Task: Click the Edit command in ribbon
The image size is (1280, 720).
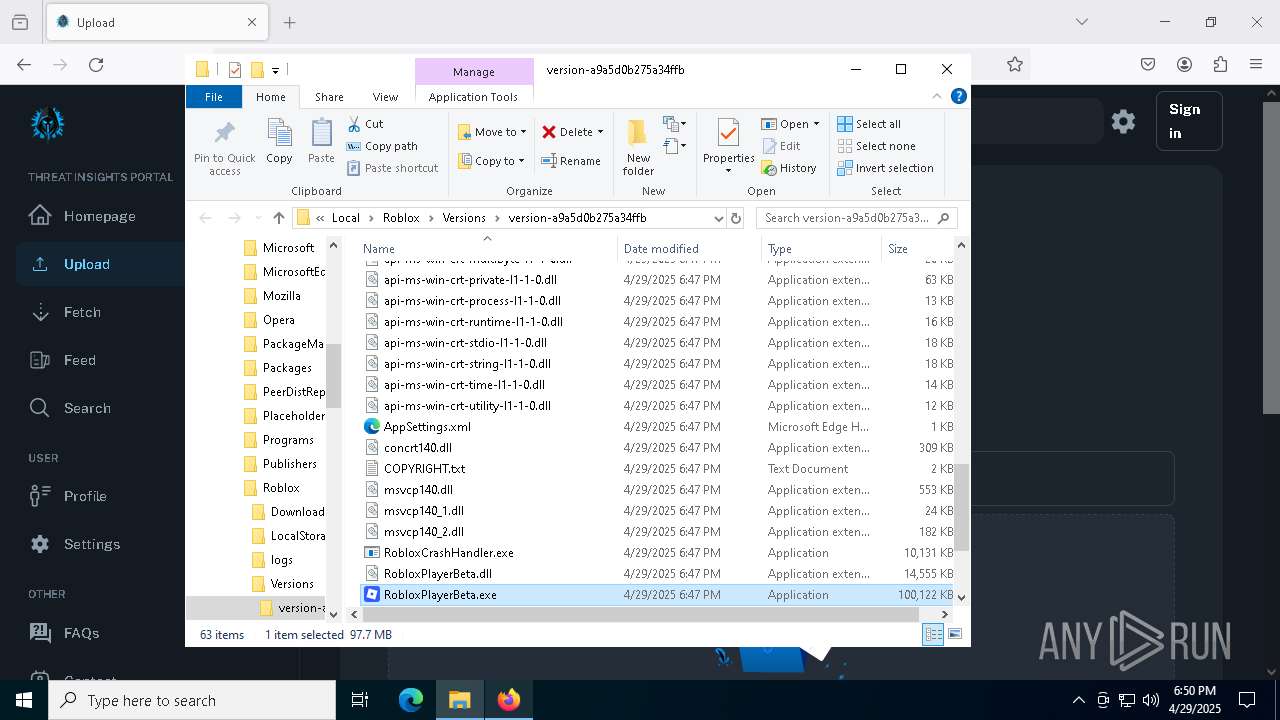Action: [x=781, y=146]
